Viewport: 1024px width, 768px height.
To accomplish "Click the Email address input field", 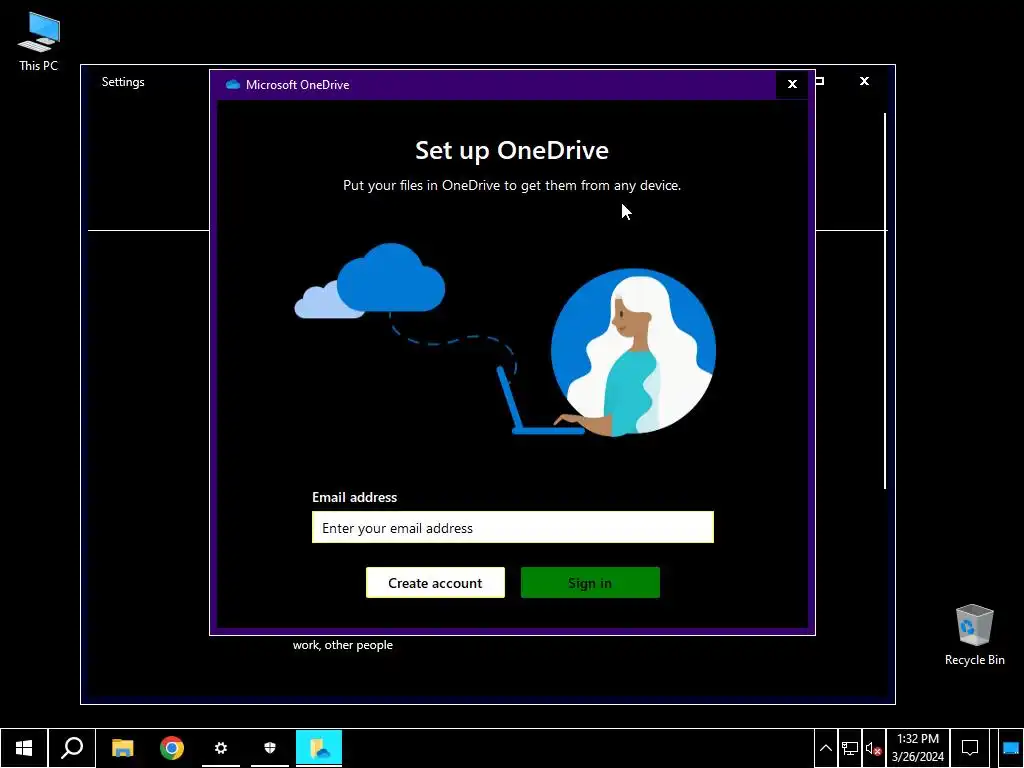I will pos(513,527).
